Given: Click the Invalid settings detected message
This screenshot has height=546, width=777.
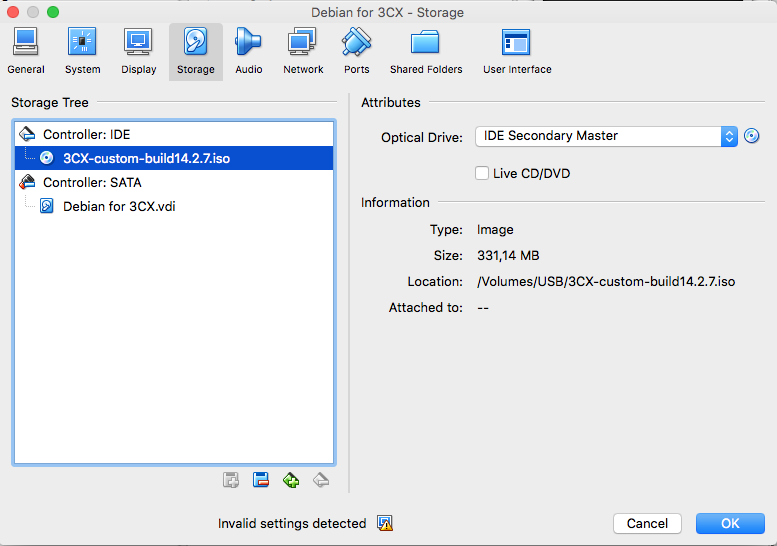Looking at the screenshot, I should coord(292,523).
